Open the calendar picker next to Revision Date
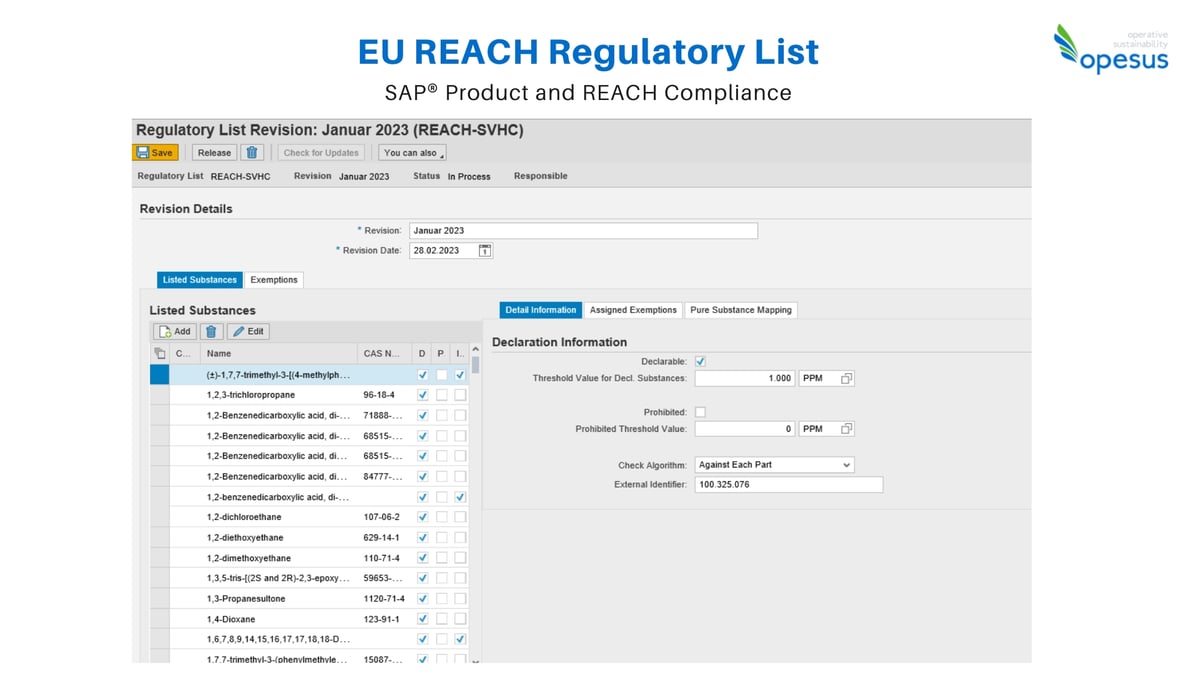 (x=485, y=250)
